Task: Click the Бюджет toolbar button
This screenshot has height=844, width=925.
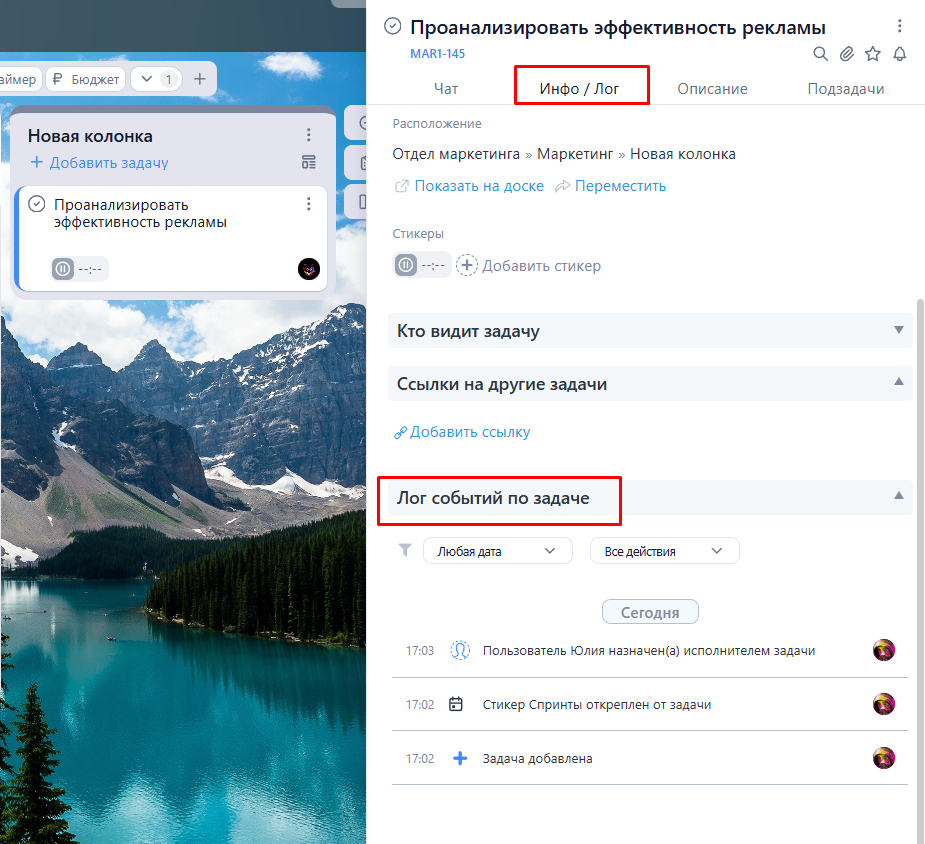Action: click(86, 78)
